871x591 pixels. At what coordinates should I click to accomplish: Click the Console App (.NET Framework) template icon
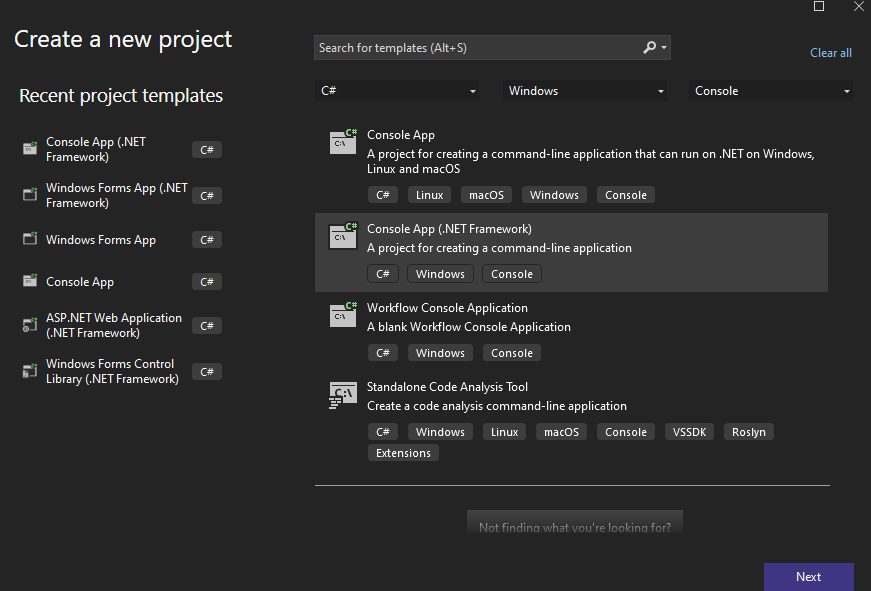coord(343,236)
